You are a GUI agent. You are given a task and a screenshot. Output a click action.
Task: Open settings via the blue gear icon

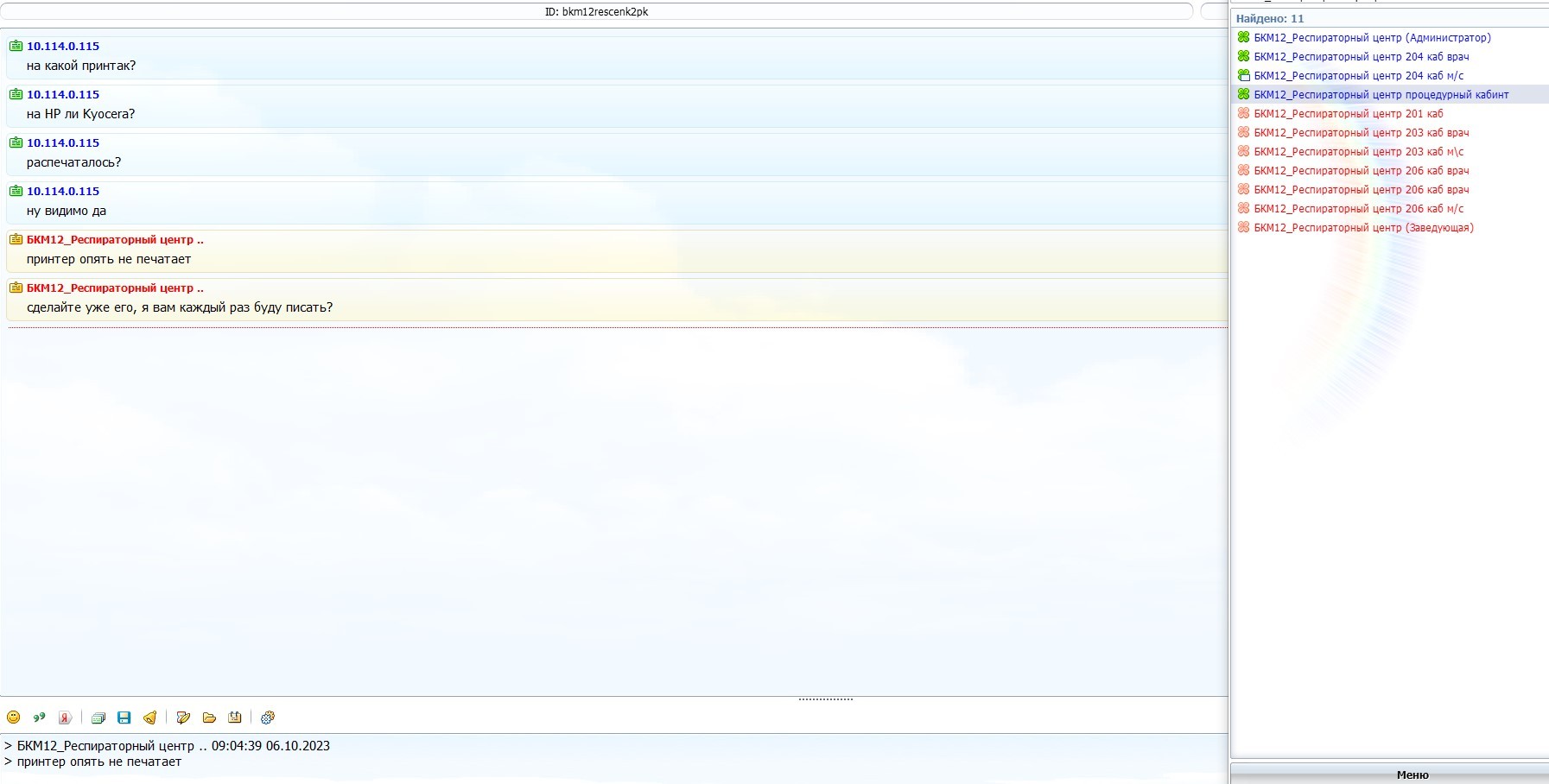click(268, 718)
